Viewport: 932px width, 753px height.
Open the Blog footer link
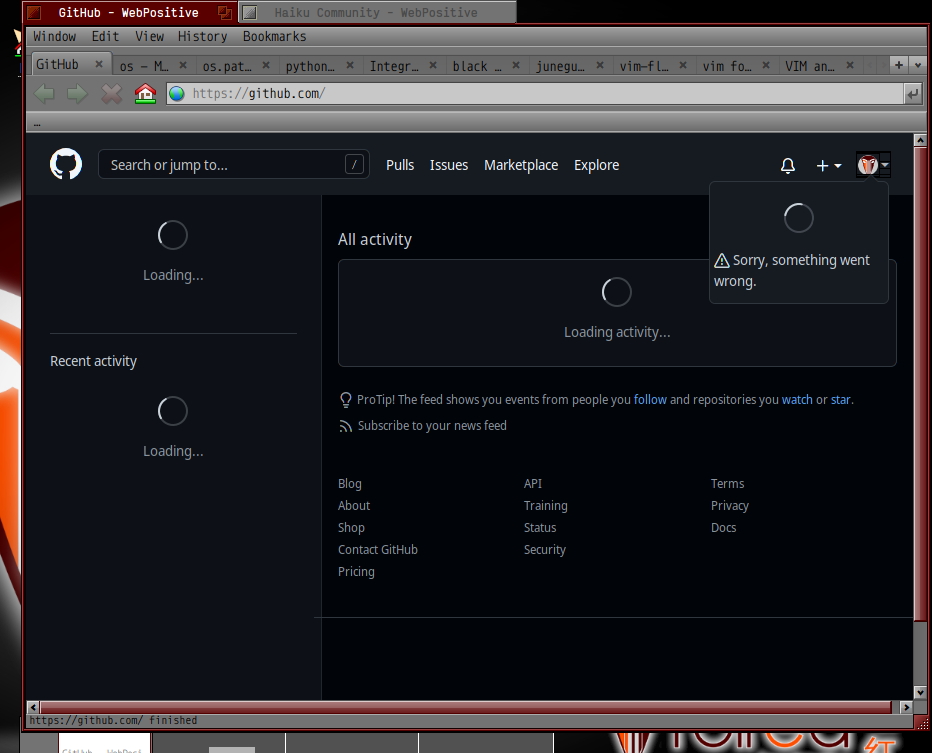(350, 484)
